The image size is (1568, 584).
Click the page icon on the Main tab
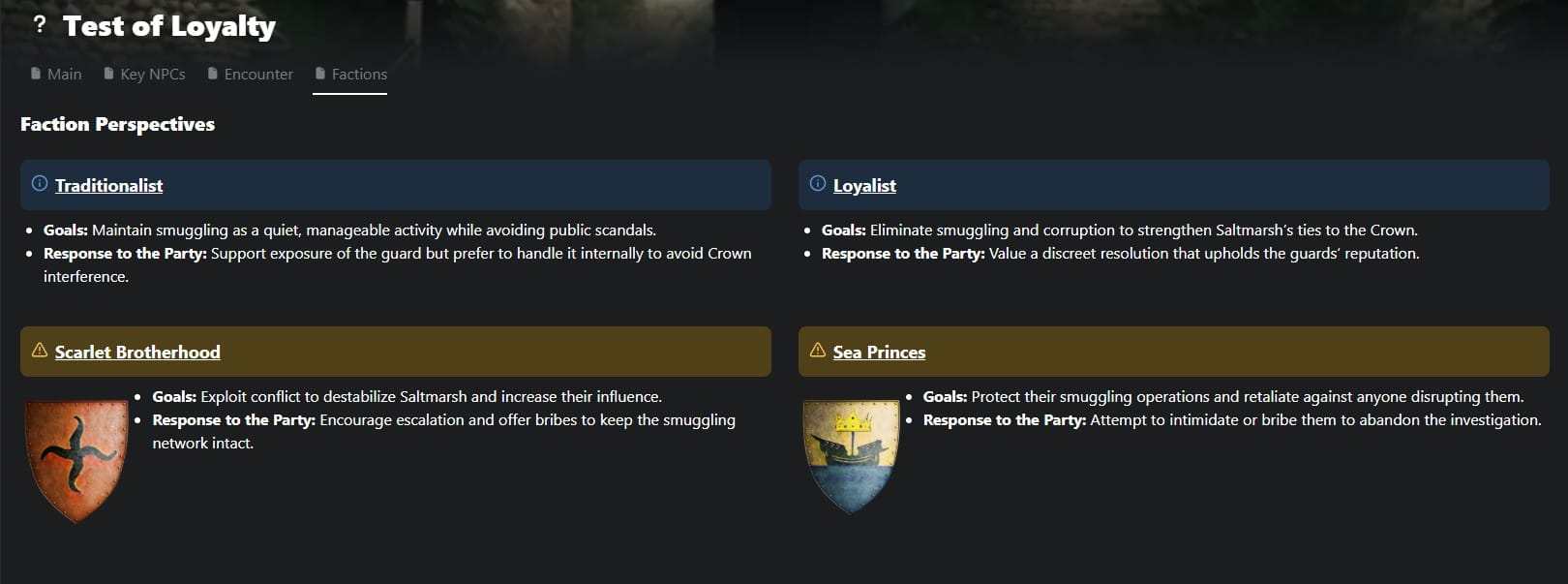point(36,74)
